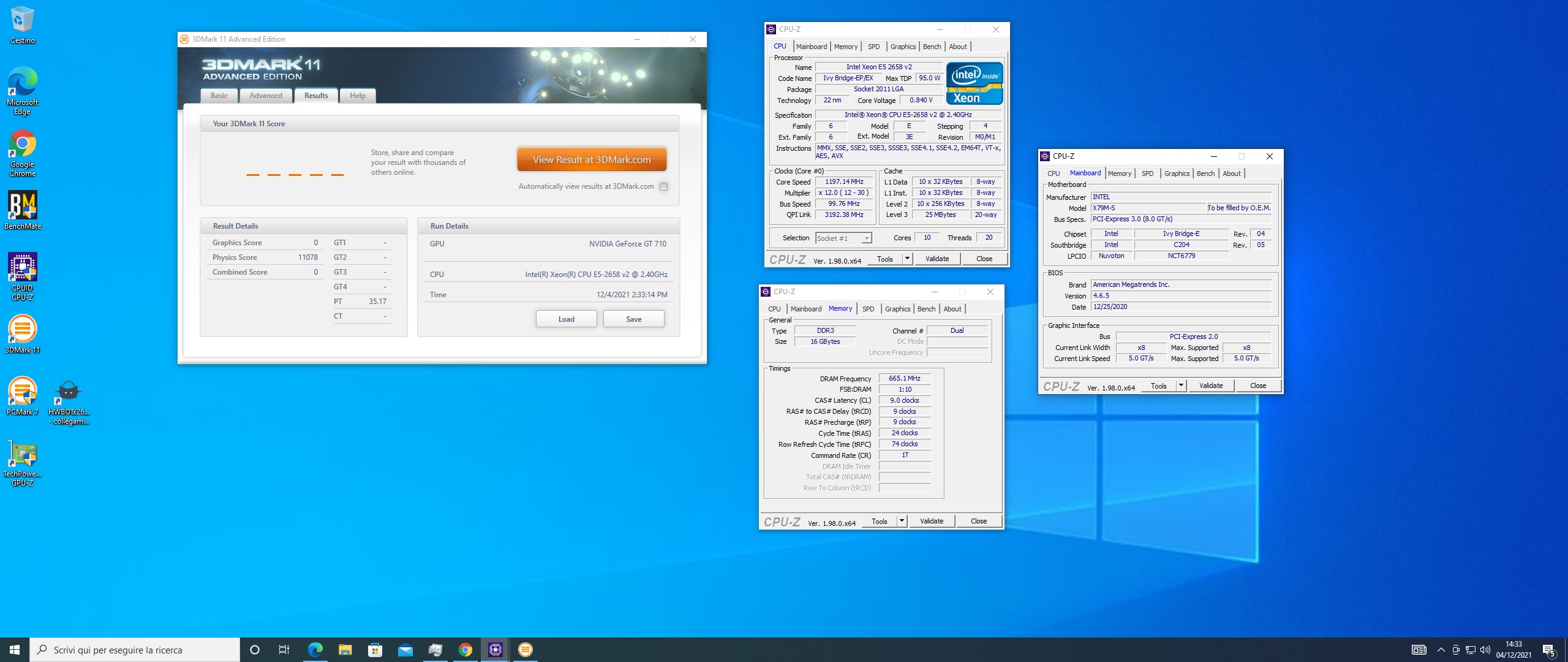This screenshot has width=1568, height=662.
Task: Click Tools button in Mainboard CPU-Z window
Action: pyautogui.click(x=1159, y=386)
